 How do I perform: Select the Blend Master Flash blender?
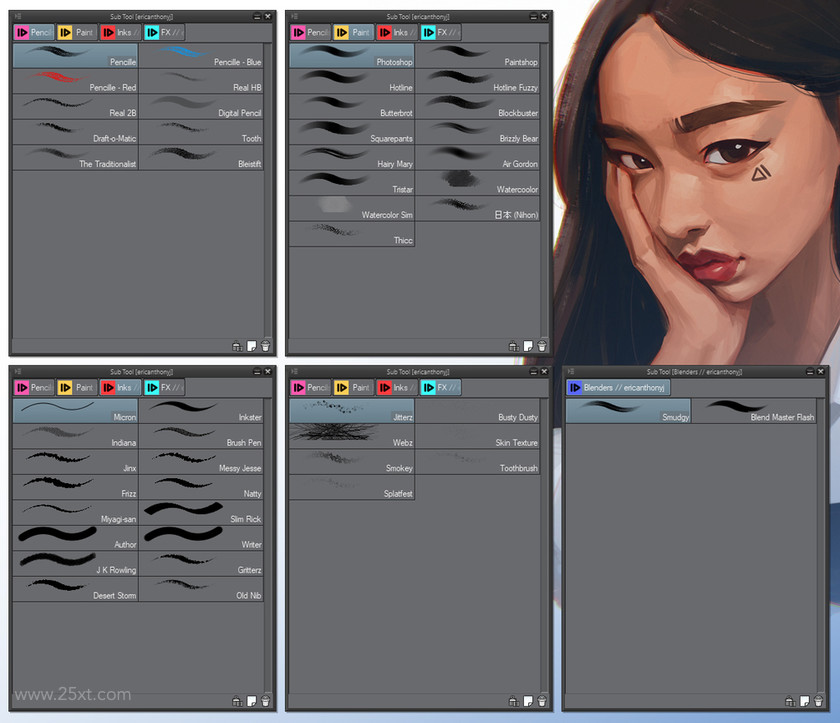754,411
